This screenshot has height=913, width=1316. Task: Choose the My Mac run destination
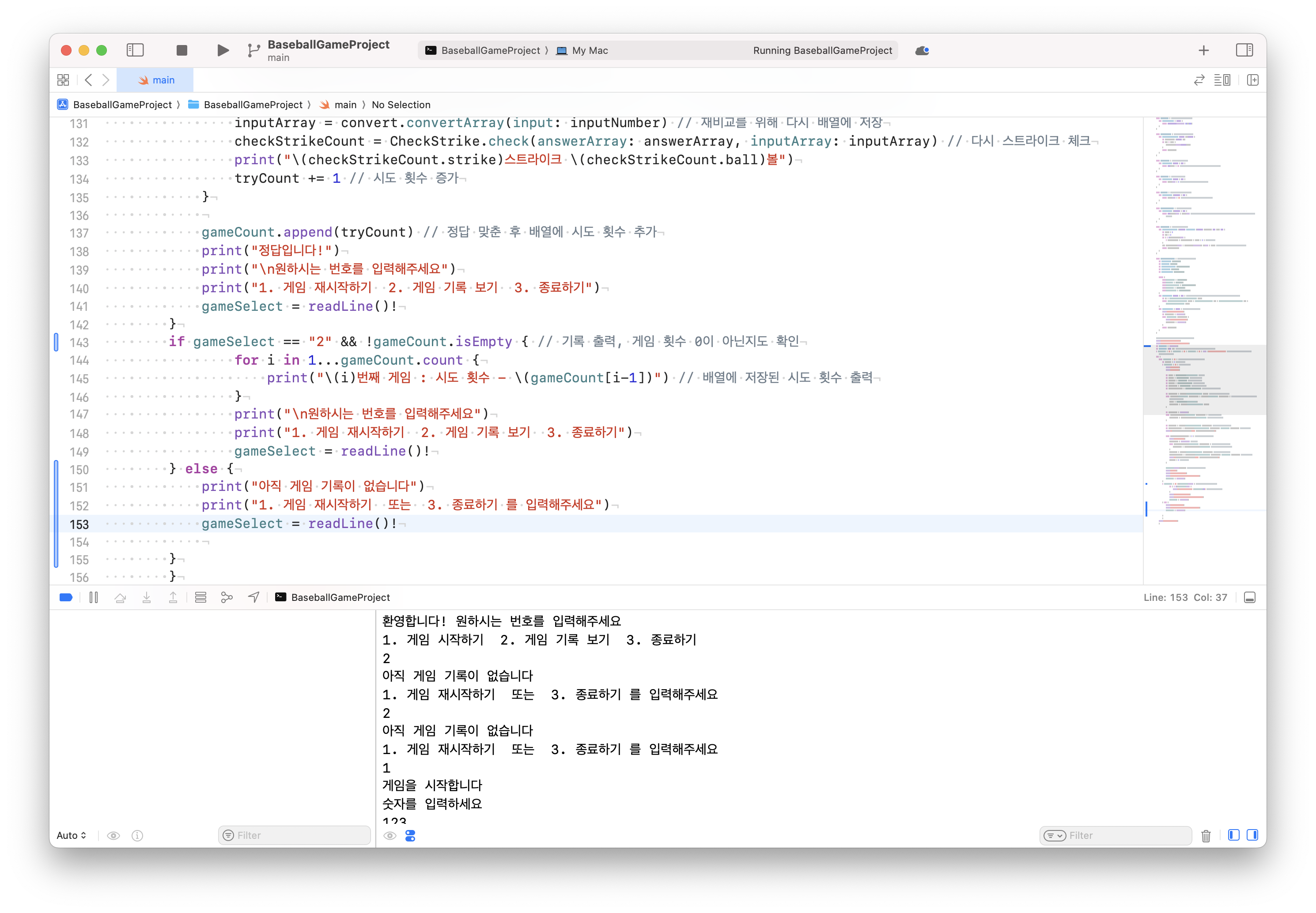pos(582,50)
